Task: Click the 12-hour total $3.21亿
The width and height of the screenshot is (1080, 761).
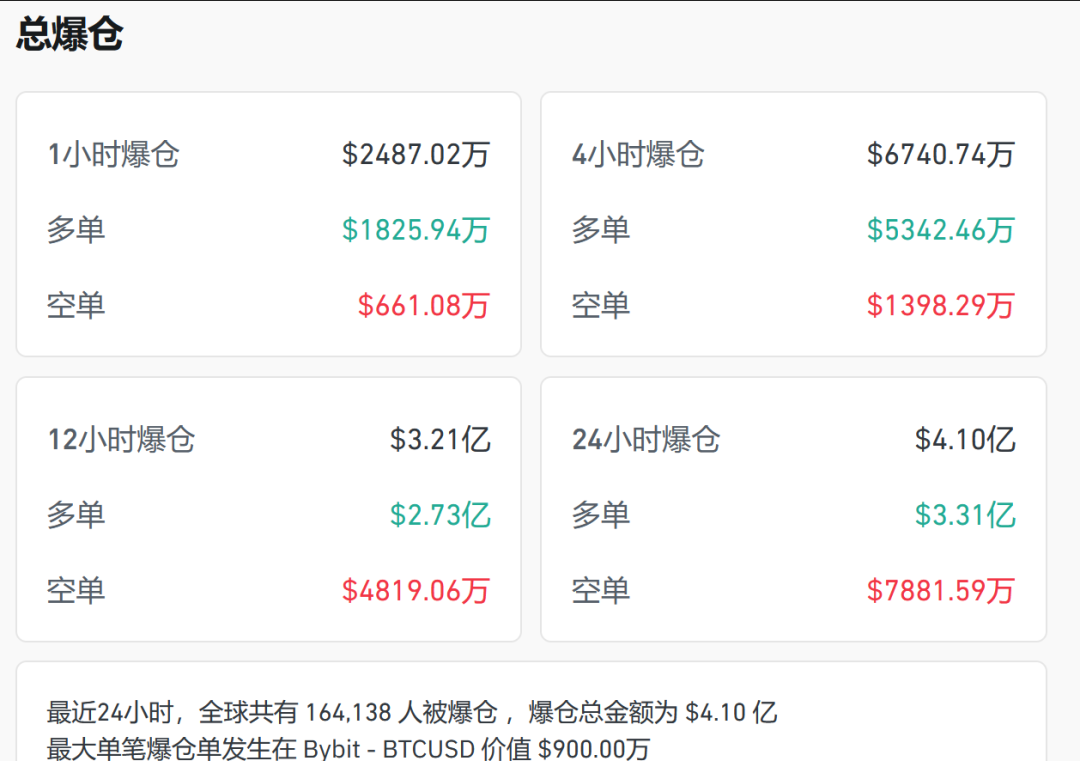Action: coord(440,440)
